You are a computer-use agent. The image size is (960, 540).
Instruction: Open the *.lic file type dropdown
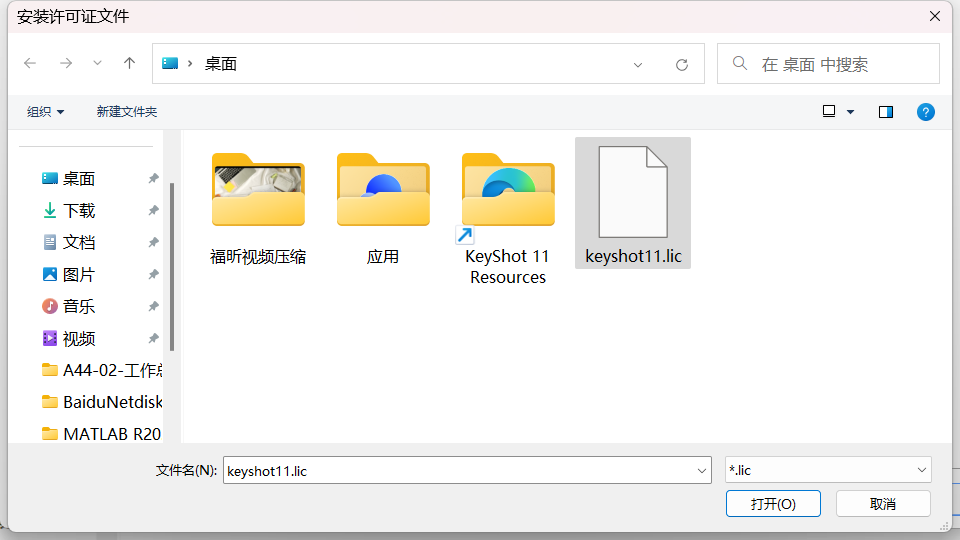point(827,470)
